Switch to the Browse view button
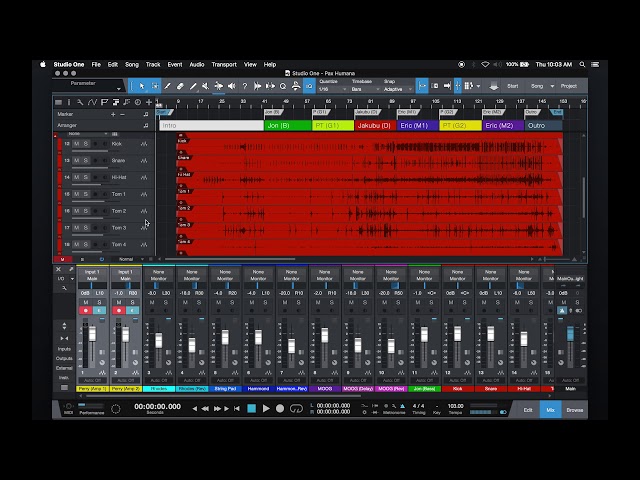The height and width of the screenshot is (480, 640). 575,410
